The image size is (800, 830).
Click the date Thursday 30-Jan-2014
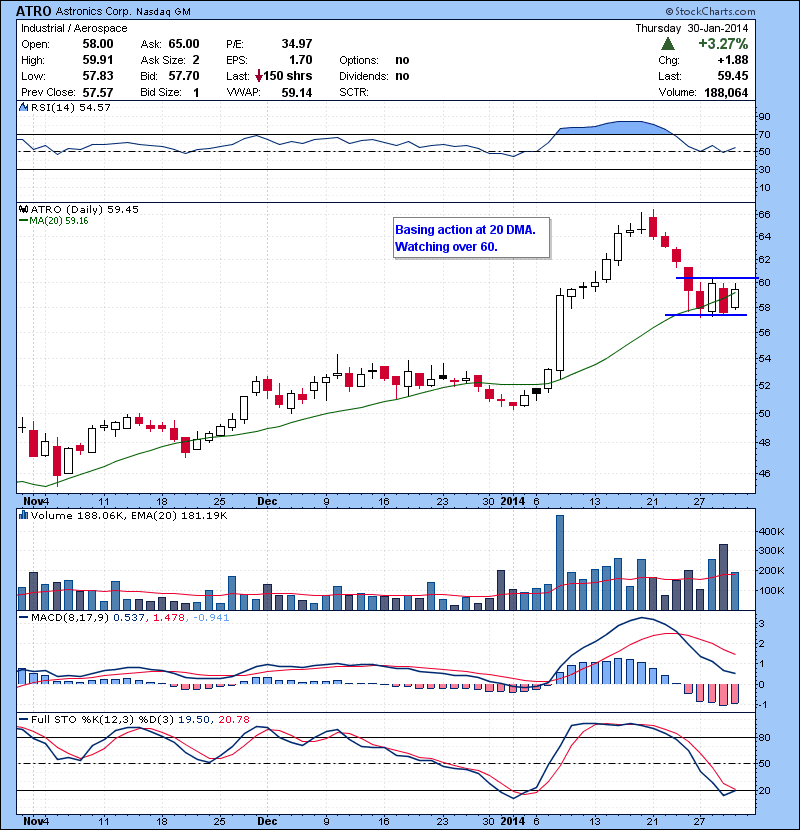[691, 28]
